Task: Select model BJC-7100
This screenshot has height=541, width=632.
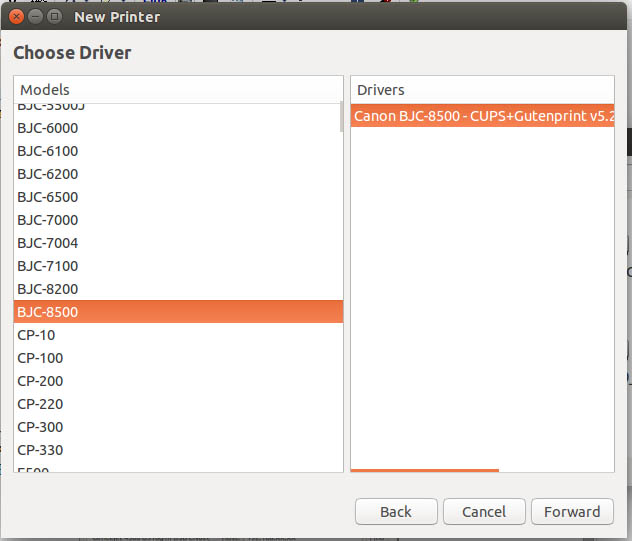Action: click(178, 266)
